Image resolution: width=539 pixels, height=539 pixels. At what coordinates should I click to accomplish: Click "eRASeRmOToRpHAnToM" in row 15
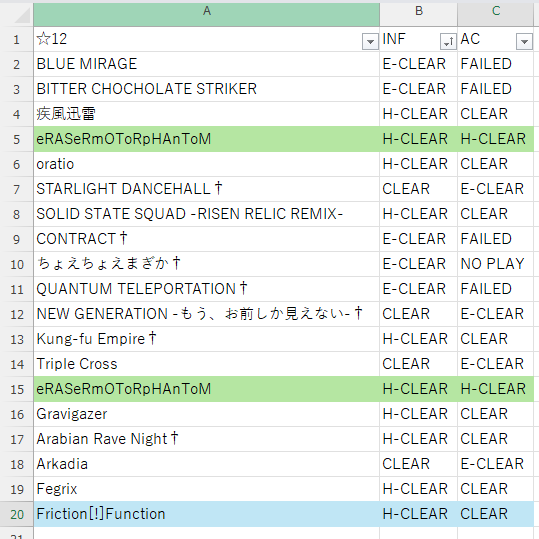click(x=207, y=389)
